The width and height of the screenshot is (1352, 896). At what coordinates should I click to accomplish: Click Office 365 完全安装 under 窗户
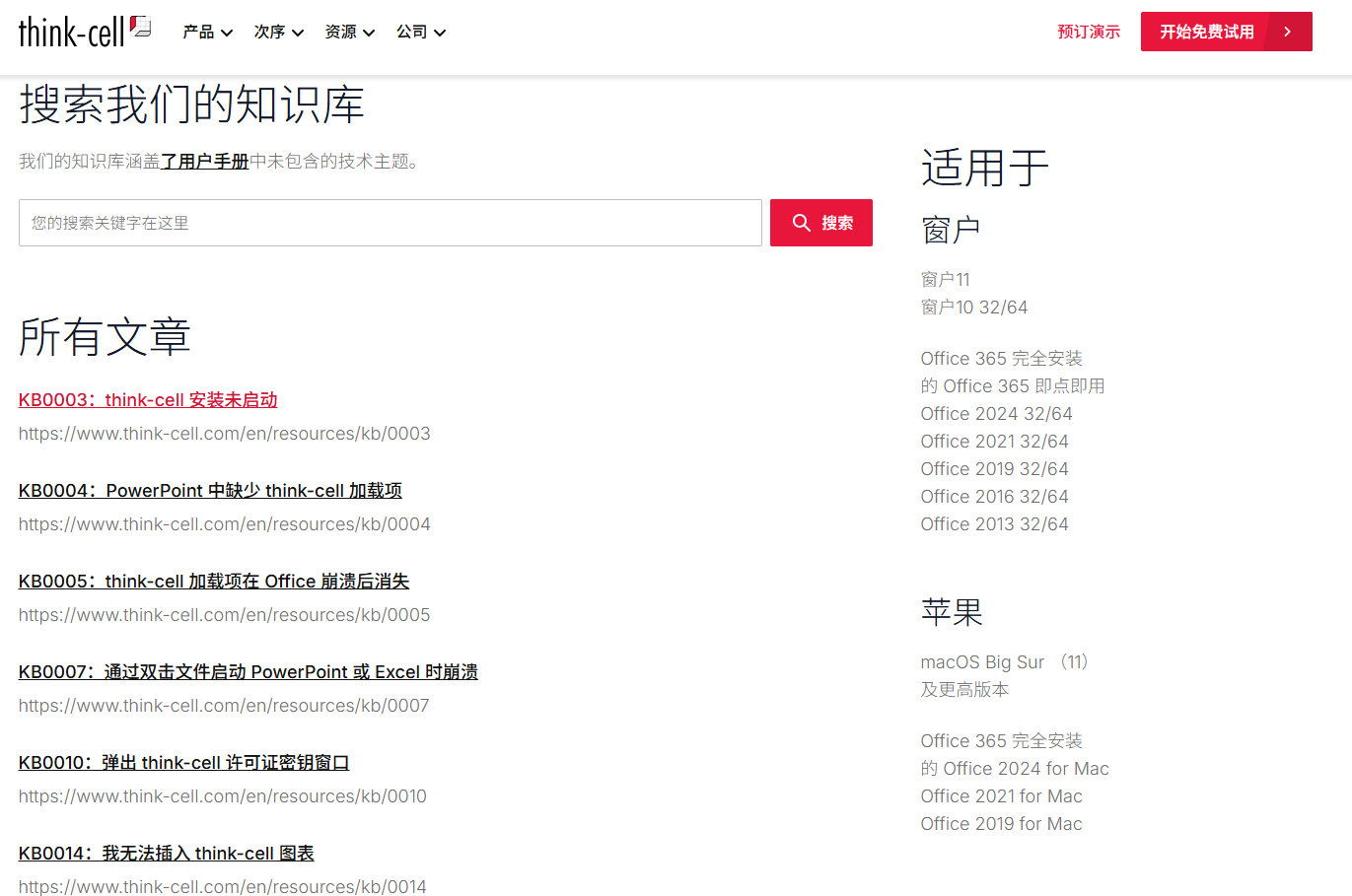tap(1002, 358)
